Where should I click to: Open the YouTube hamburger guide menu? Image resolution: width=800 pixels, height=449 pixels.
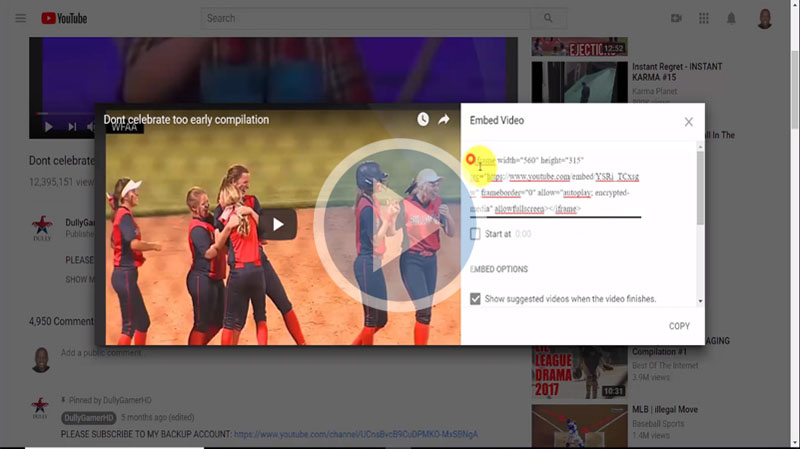pos(20,18)
